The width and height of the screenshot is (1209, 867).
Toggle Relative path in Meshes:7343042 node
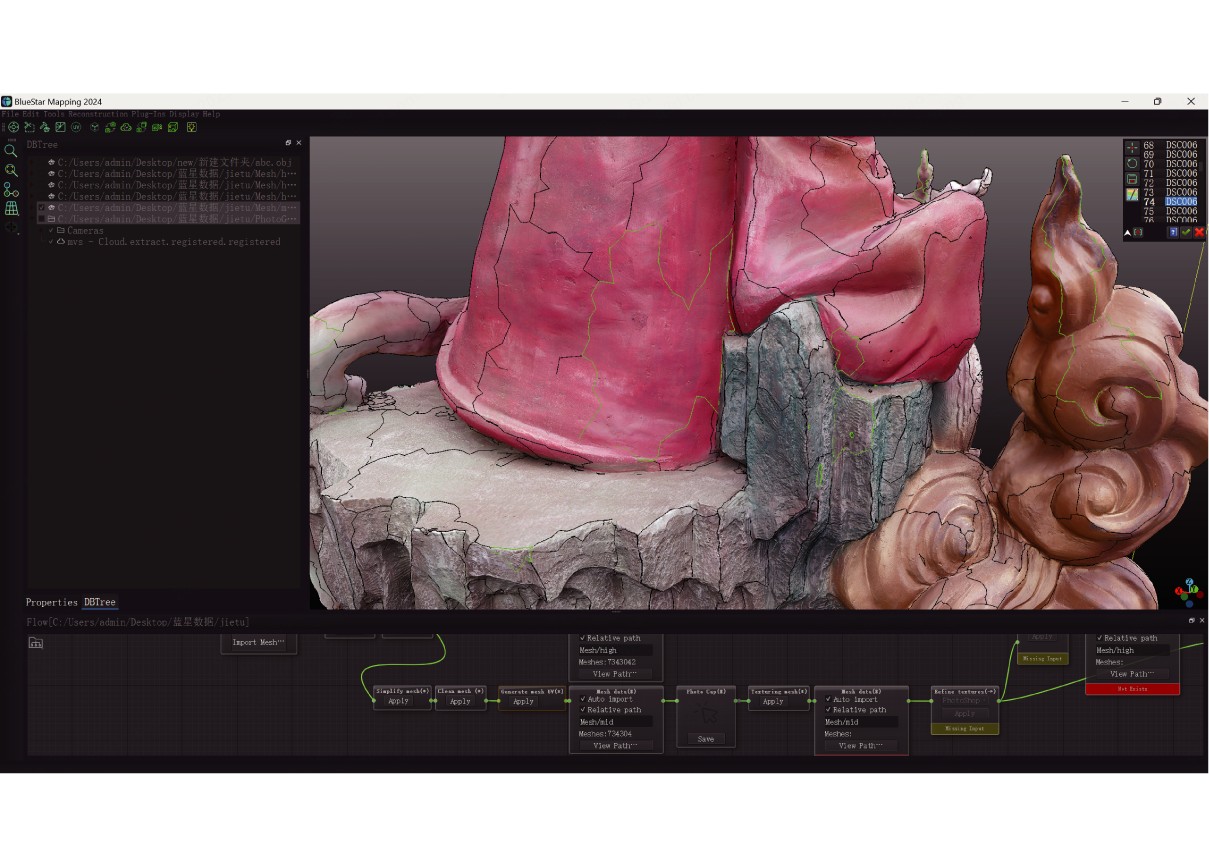pos(582,638)
